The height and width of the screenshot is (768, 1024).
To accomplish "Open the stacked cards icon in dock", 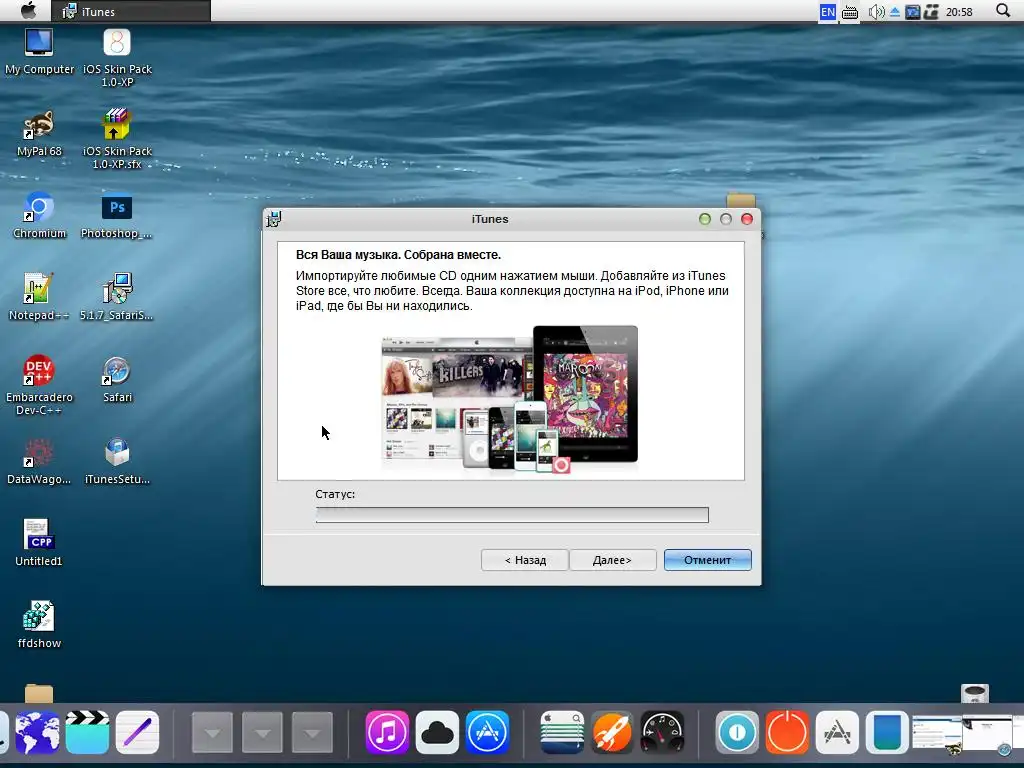I will (x=562, y=733).
